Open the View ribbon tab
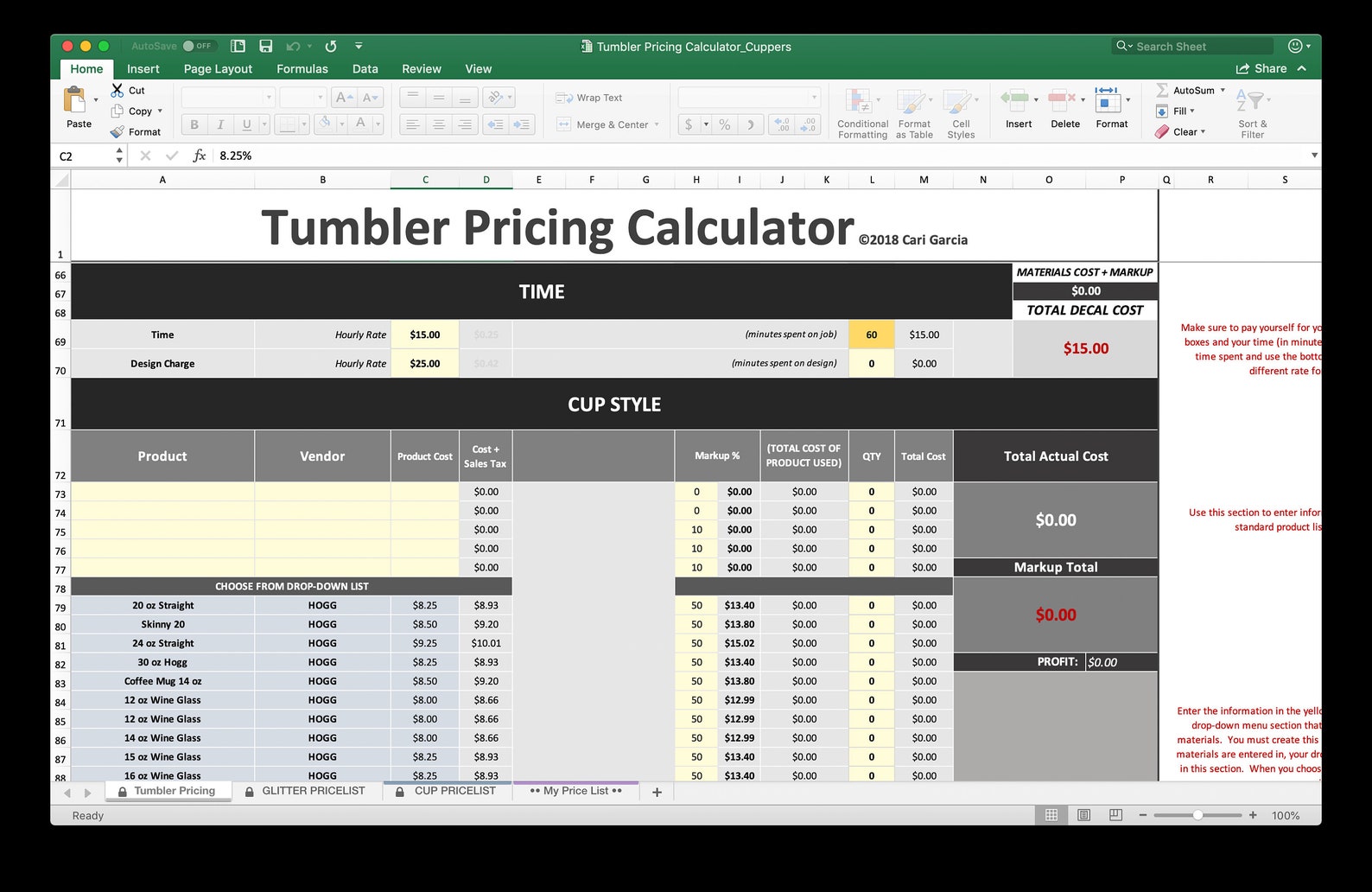The width and height of the screenshot is (1372, 892). click(479, 68)
